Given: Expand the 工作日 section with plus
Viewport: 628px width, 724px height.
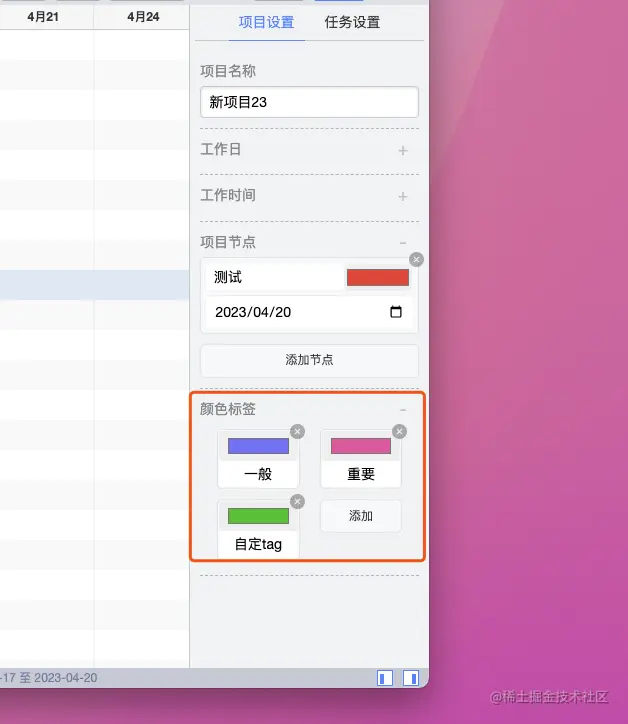Looking at the screenshot, I should [403, 151].
